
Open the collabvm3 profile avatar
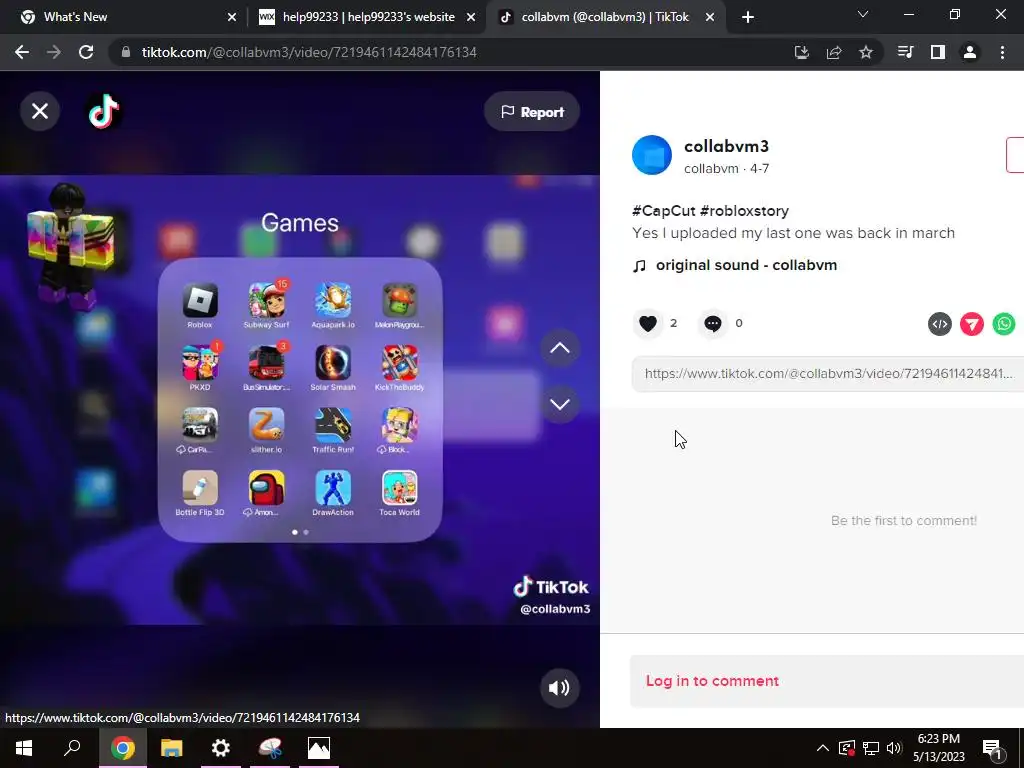(652, 155)
